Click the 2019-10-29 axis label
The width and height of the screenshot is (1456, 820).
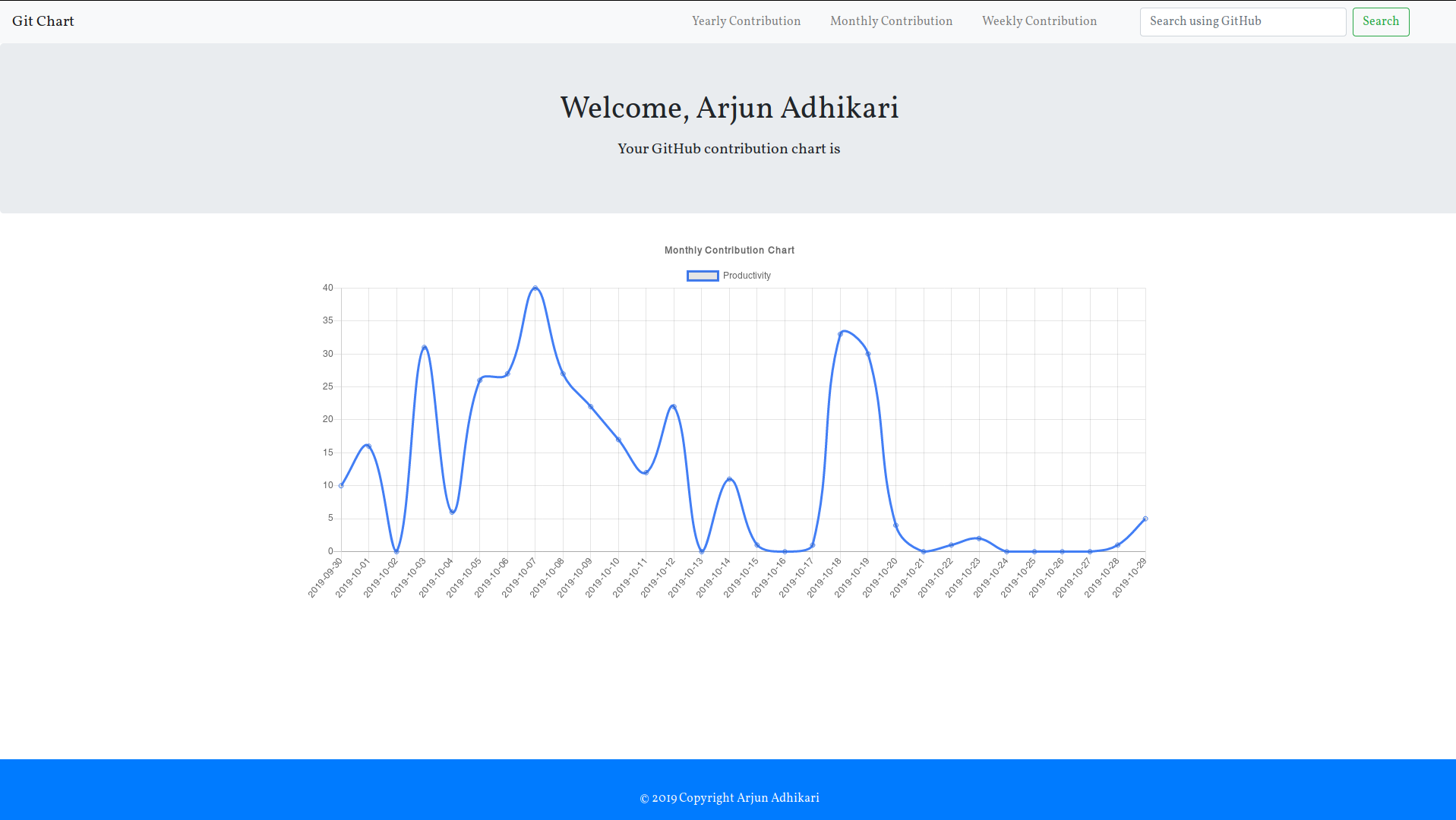point(1129,578)
